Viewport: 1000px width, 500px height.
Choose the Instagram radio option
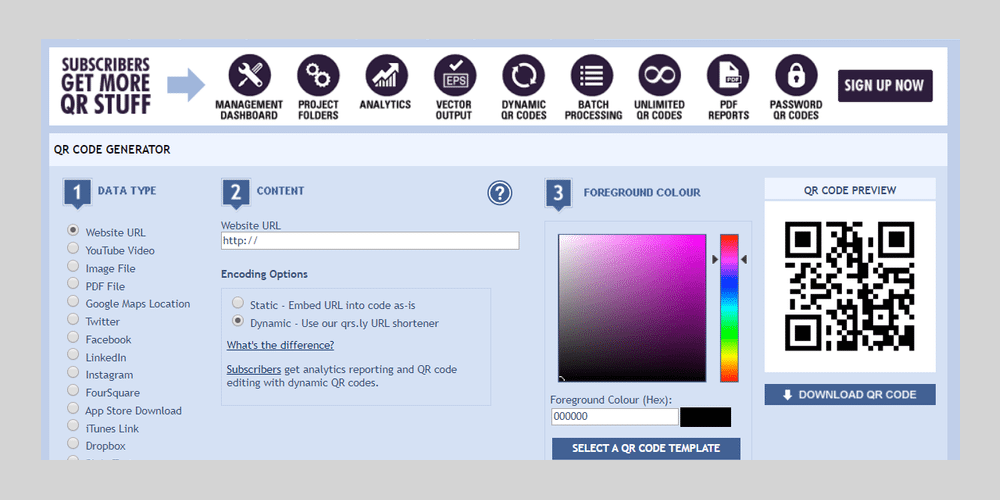coord(73,372)
